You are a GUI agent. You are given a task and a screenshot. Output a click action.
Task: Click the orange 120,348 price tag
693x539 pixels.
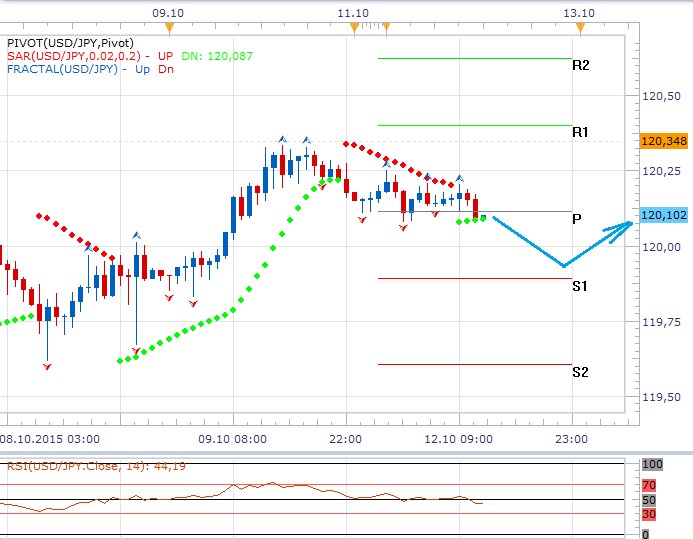tap(661, 141)
